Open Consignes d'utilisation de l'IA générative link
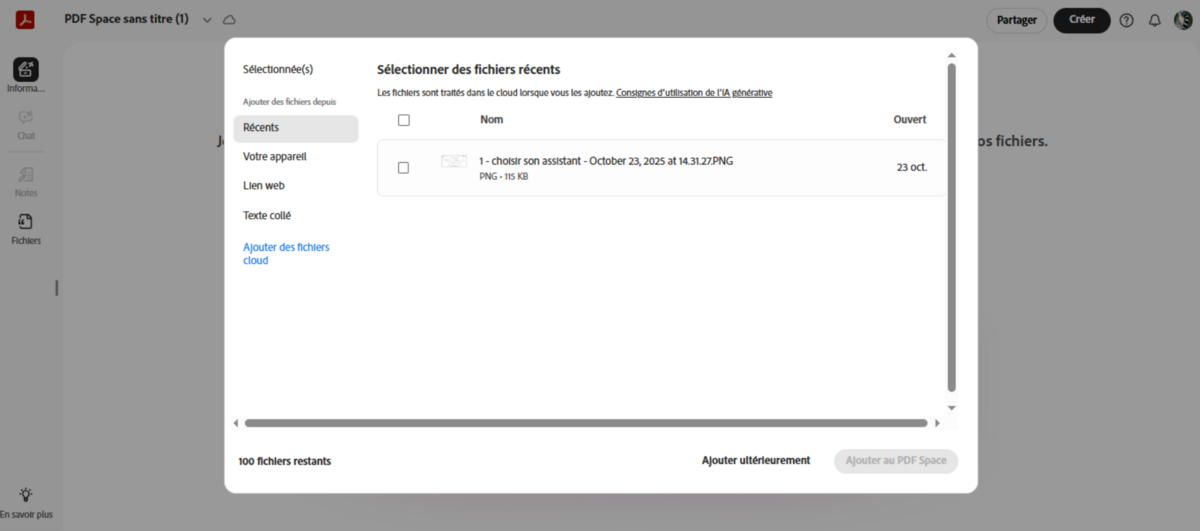Image resolution: width=1200 pixels, height=531 pixels. click(694, 93)
